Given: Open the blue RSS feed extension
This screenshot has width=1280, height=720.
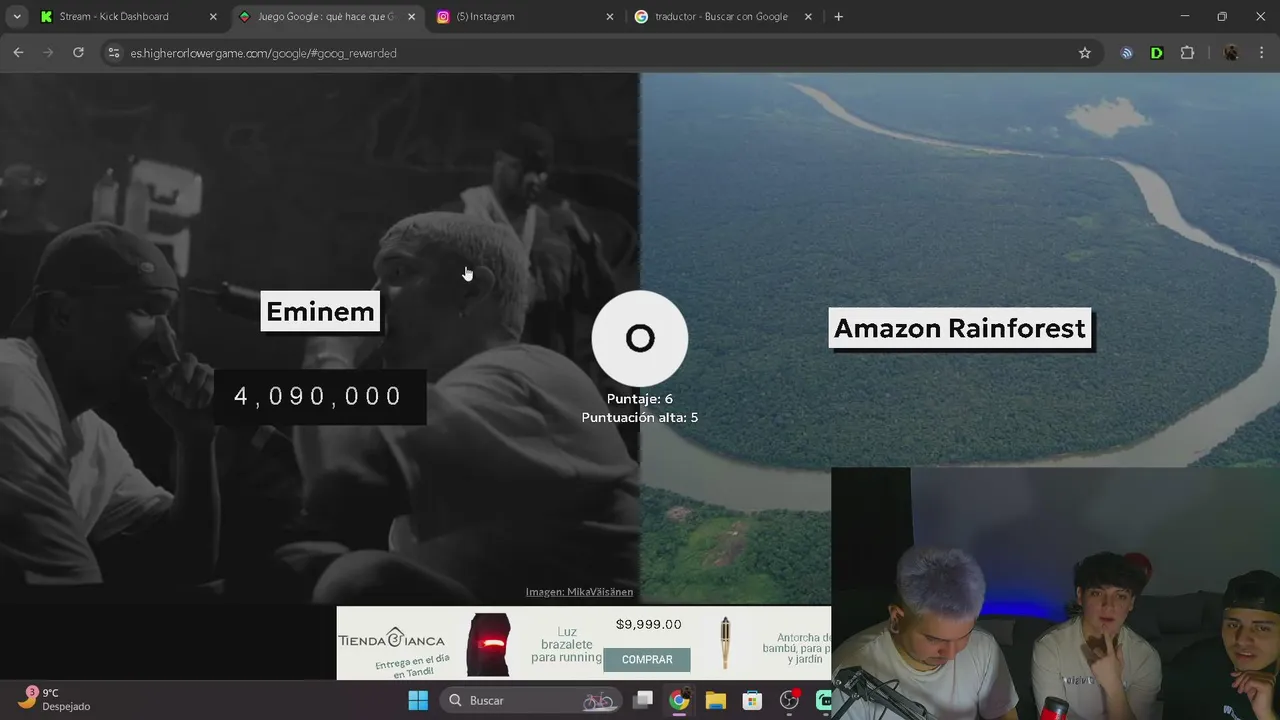Looking at the screenshot, I should (x=1127, y=53).
